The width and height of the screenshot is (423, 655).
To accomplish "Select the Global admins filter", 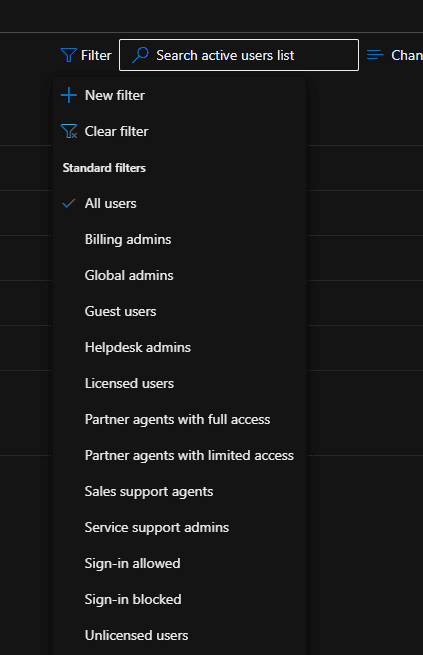I will [x=129, y=275].
